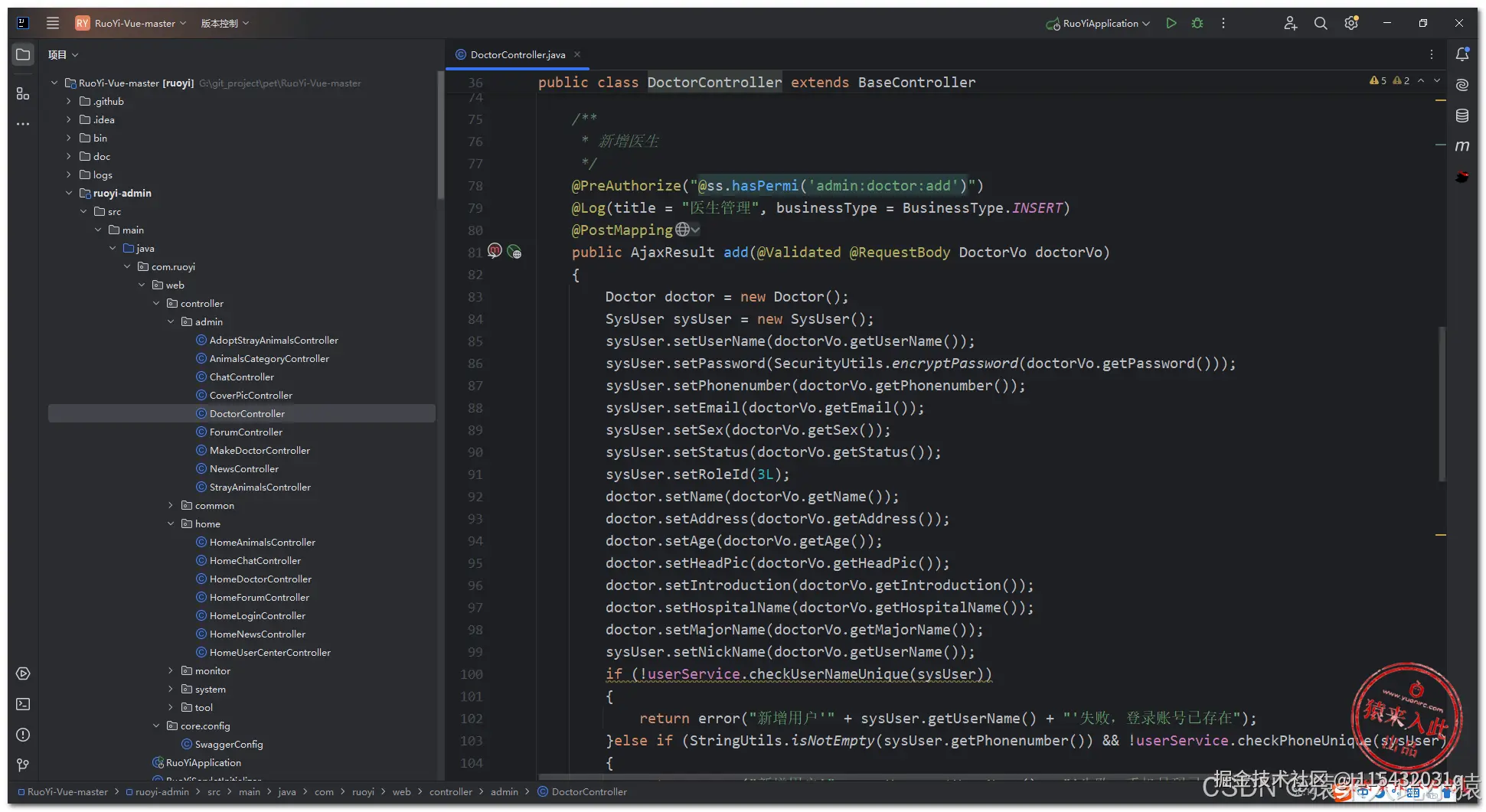
Task: Show more tool windows ellipsis
Action: point(23,123)
